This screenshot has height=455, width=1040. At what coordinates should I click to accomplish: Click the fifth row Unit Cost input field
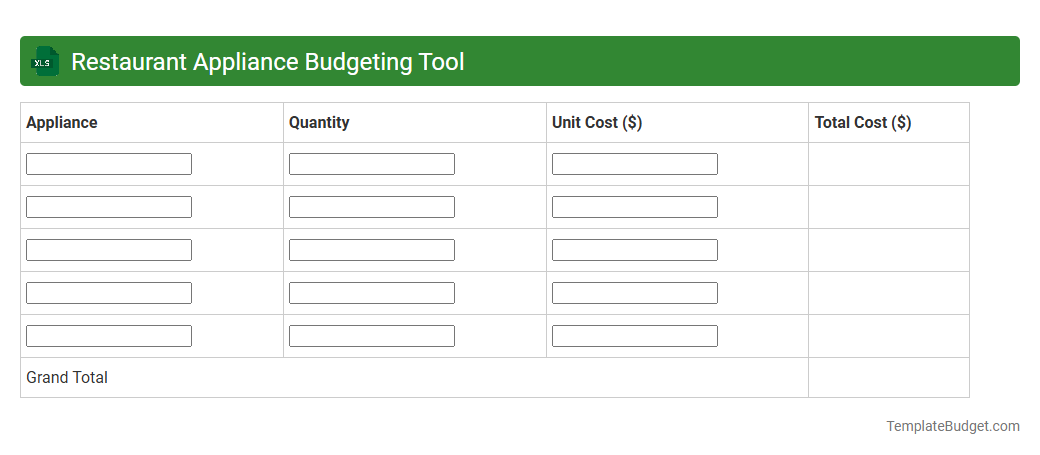tap(635, 336)
